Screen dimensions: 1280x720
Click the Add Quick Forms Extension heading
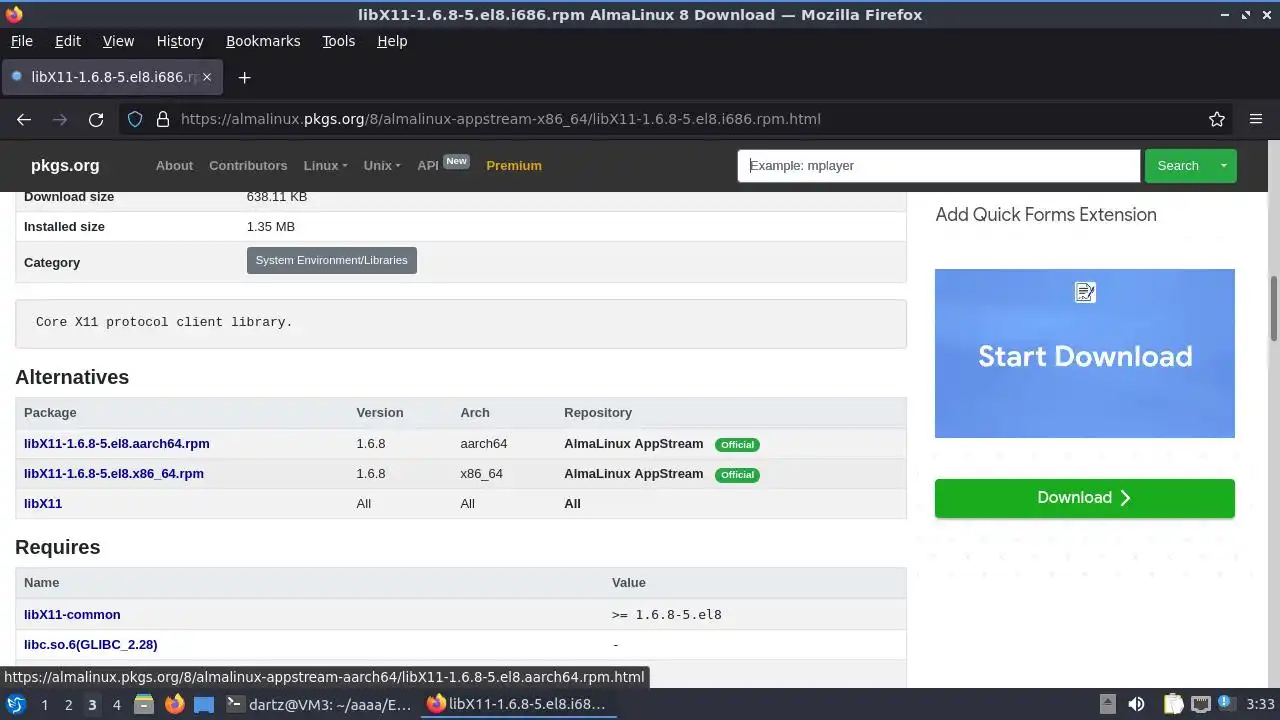tap(1046, 215)
